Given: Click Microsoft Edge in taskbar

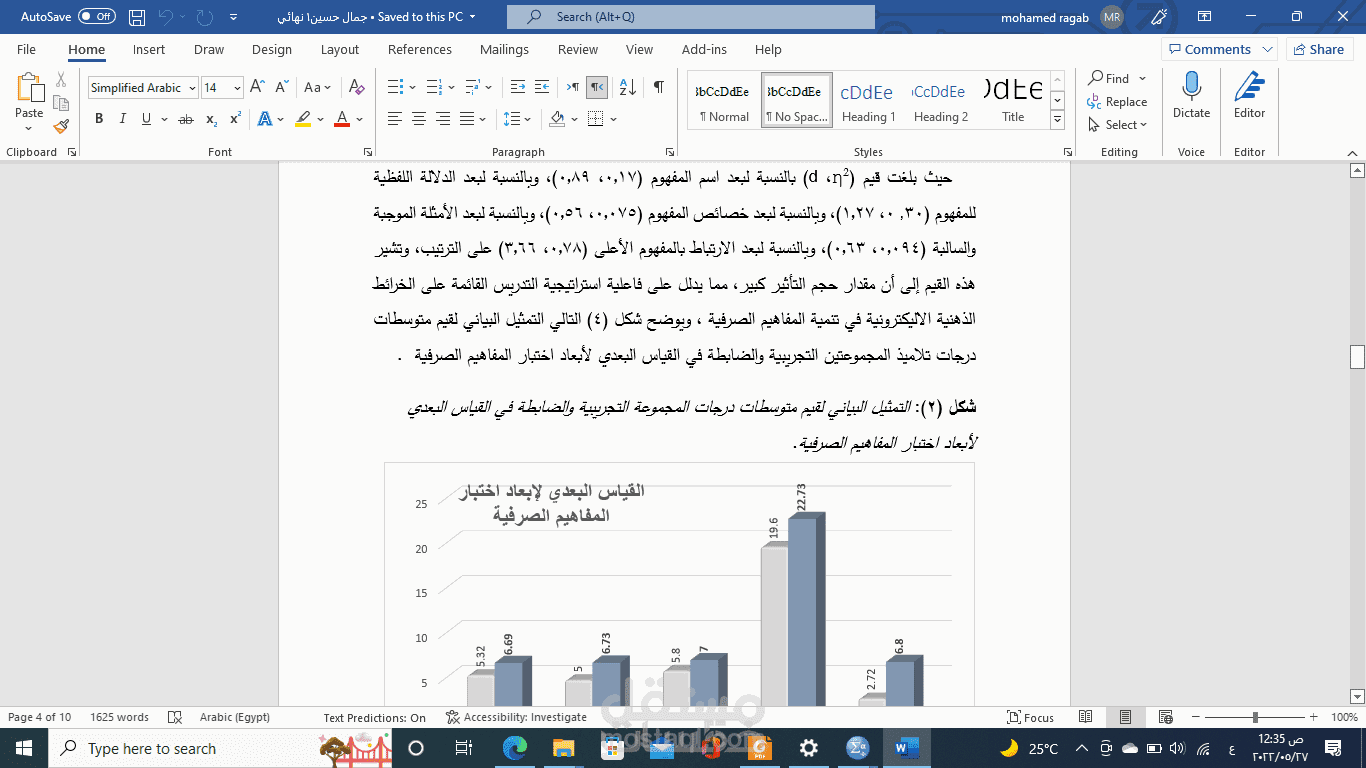Looking at the screenshot, I should click(x=514, y=748).
